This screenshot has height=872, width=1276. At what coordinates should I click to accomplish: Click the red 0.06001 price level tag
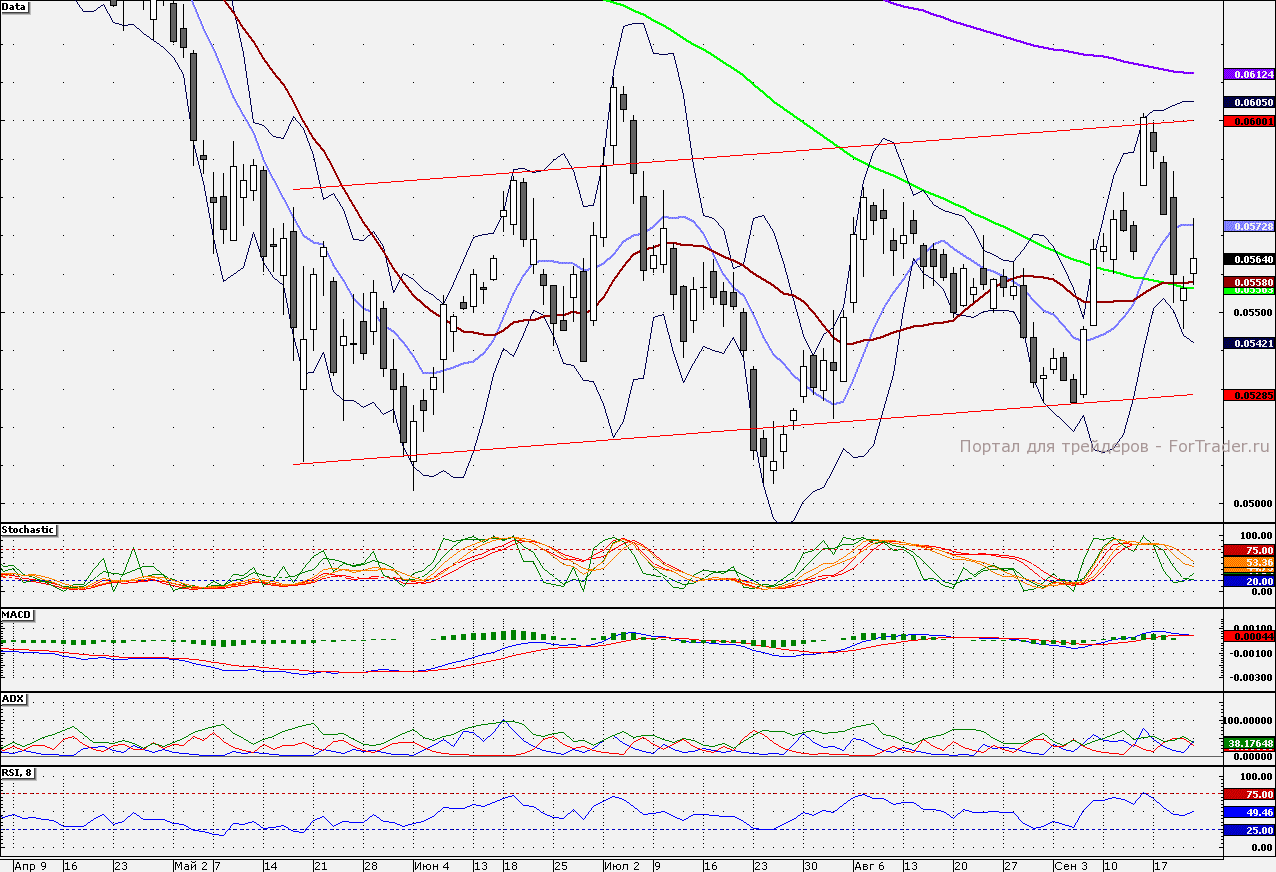1248,121
